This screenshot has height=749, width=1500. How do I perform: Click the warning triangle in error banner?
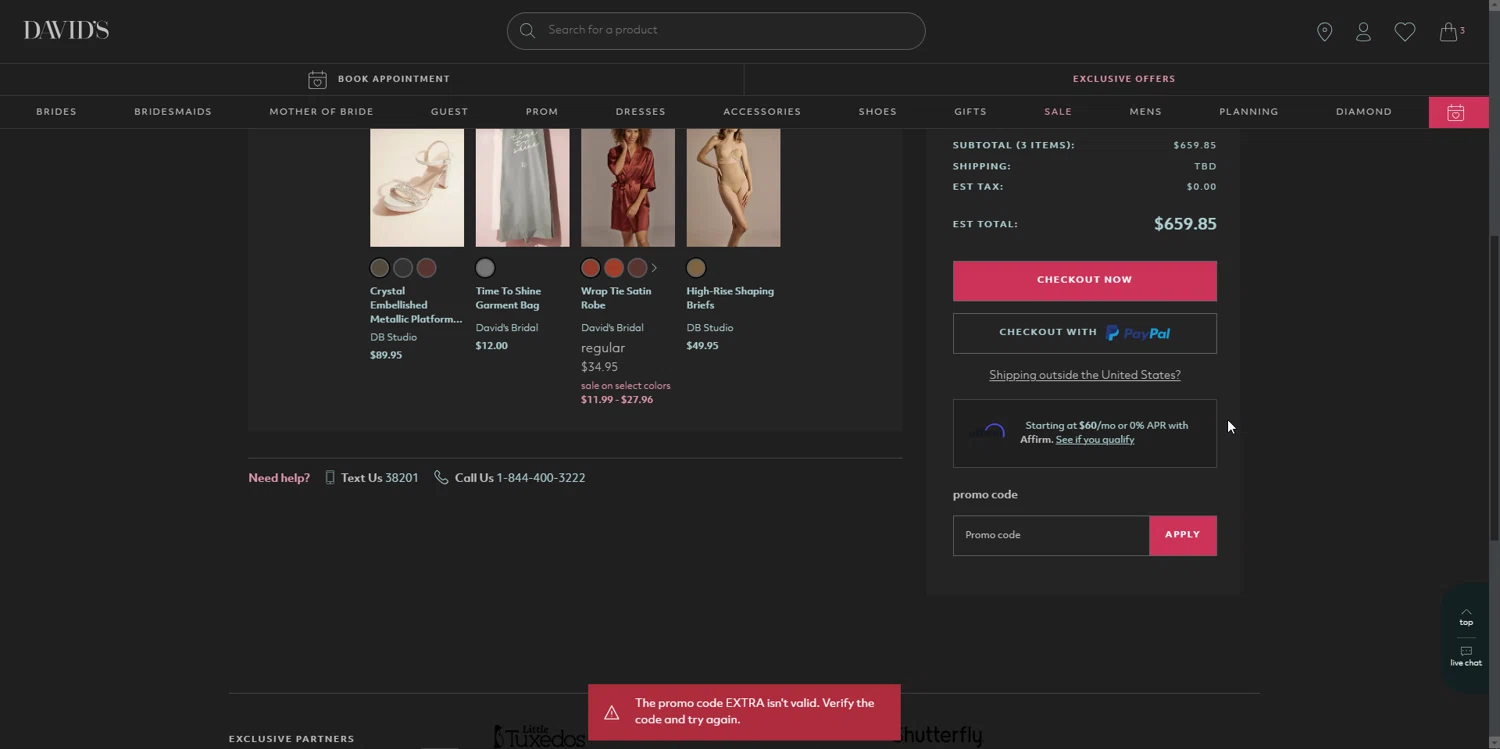(x=612, y=713)
